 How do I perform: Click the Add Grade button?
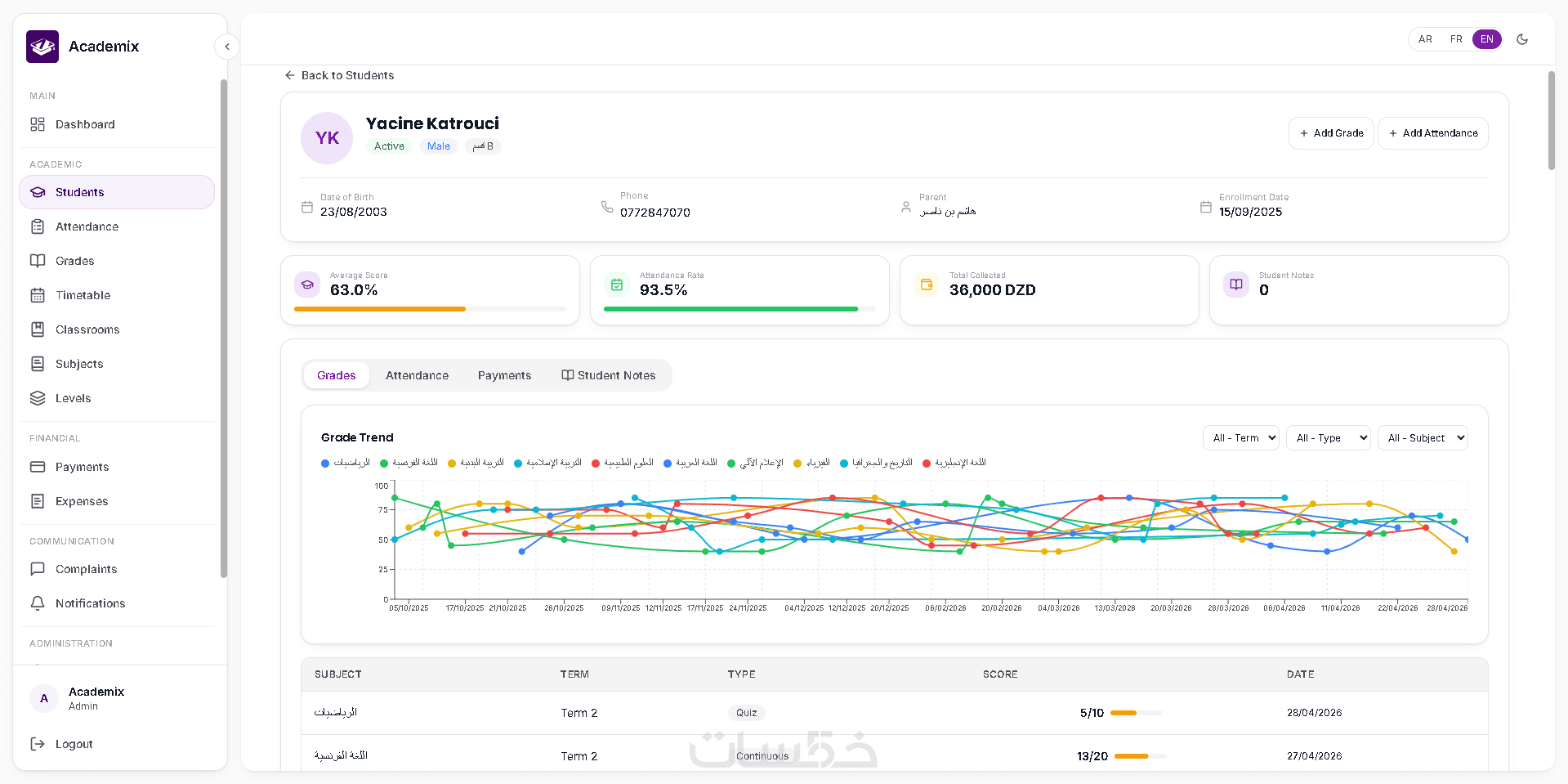coord(1331,133)
